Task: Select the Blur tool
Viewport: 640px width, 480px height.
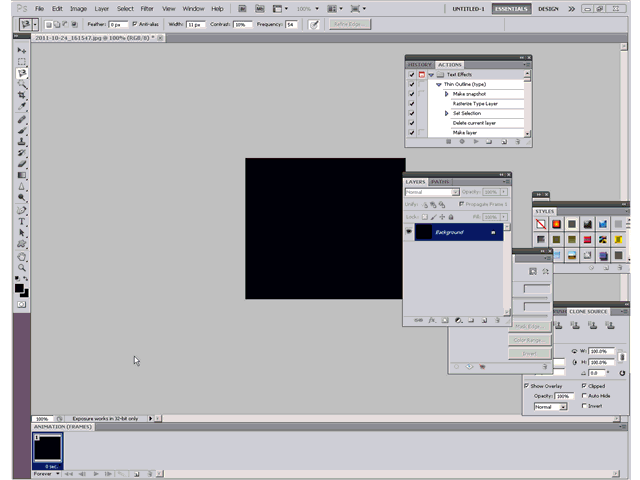Action: [22, 187]
